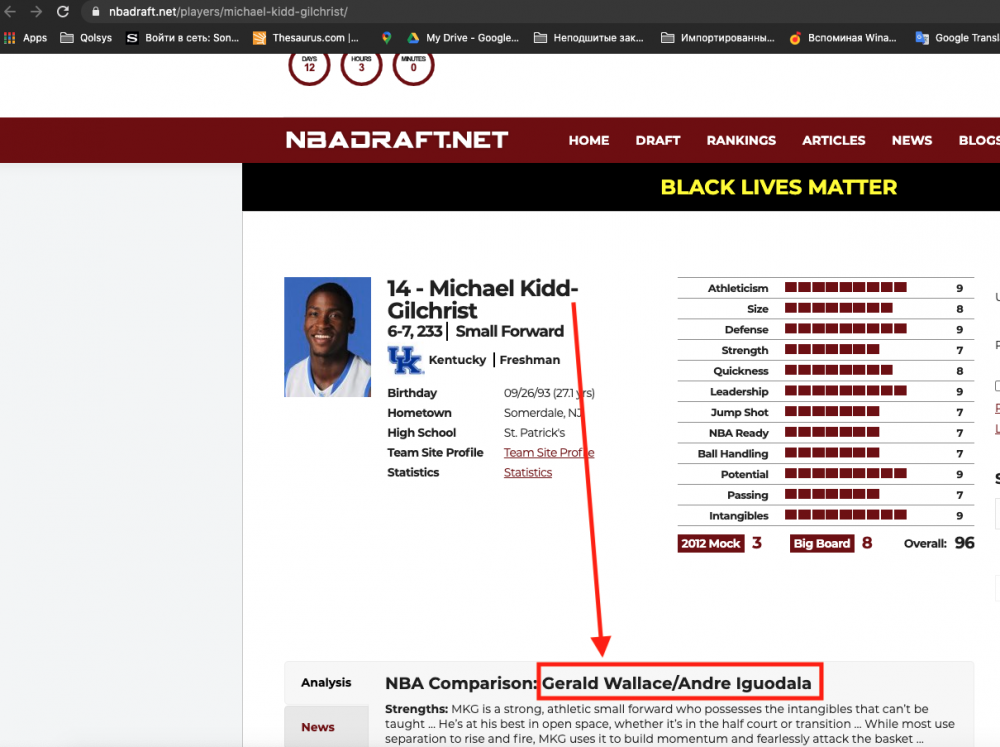
Task: Switch to the News tab
Action: (x=317, y=727)
